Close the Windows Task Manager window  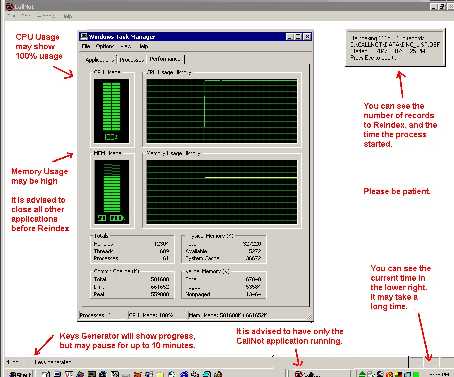[308, 37]
